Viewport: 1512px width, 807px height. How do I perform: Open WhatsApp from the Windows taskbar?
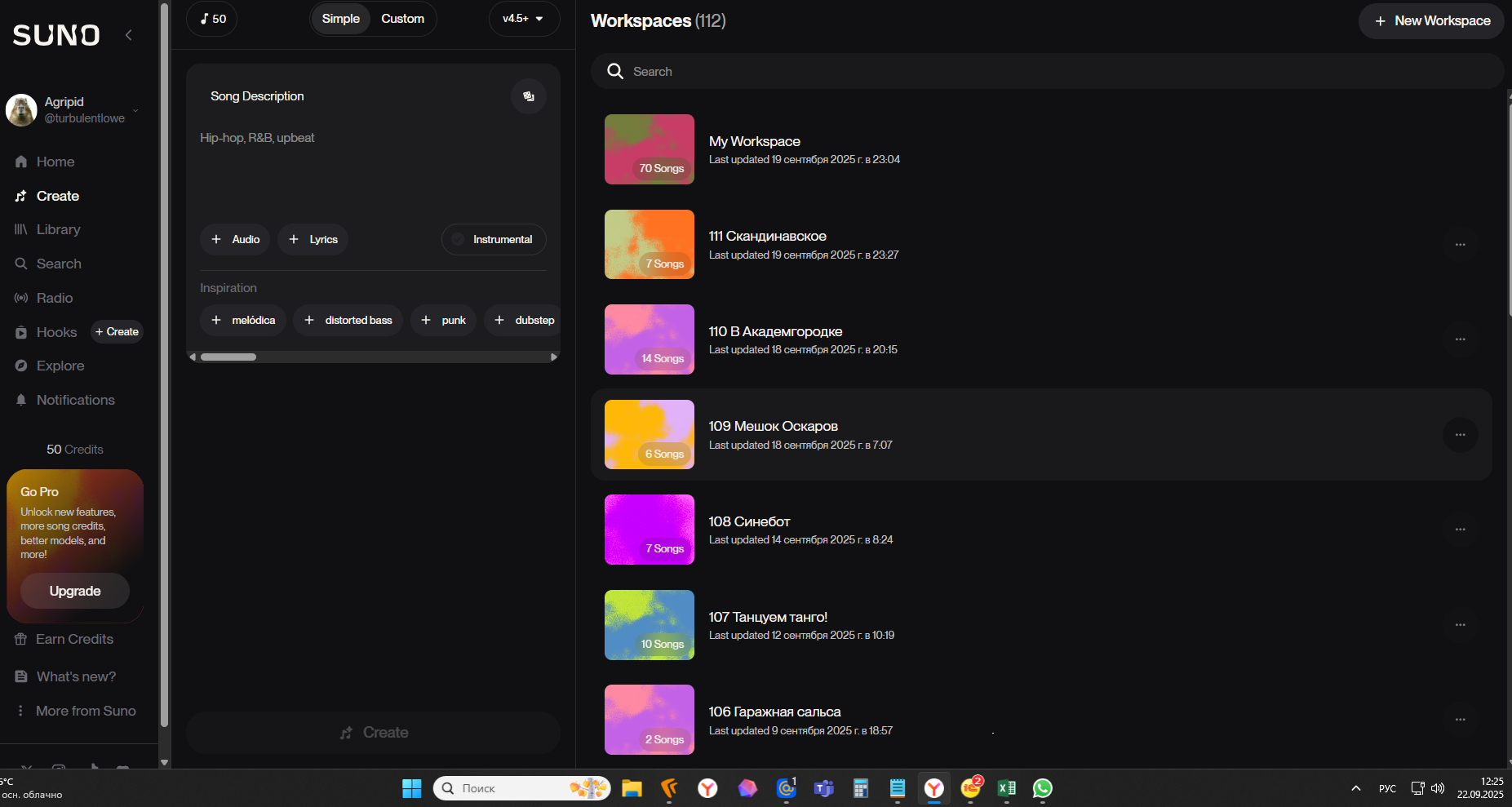pos(1042,788)
